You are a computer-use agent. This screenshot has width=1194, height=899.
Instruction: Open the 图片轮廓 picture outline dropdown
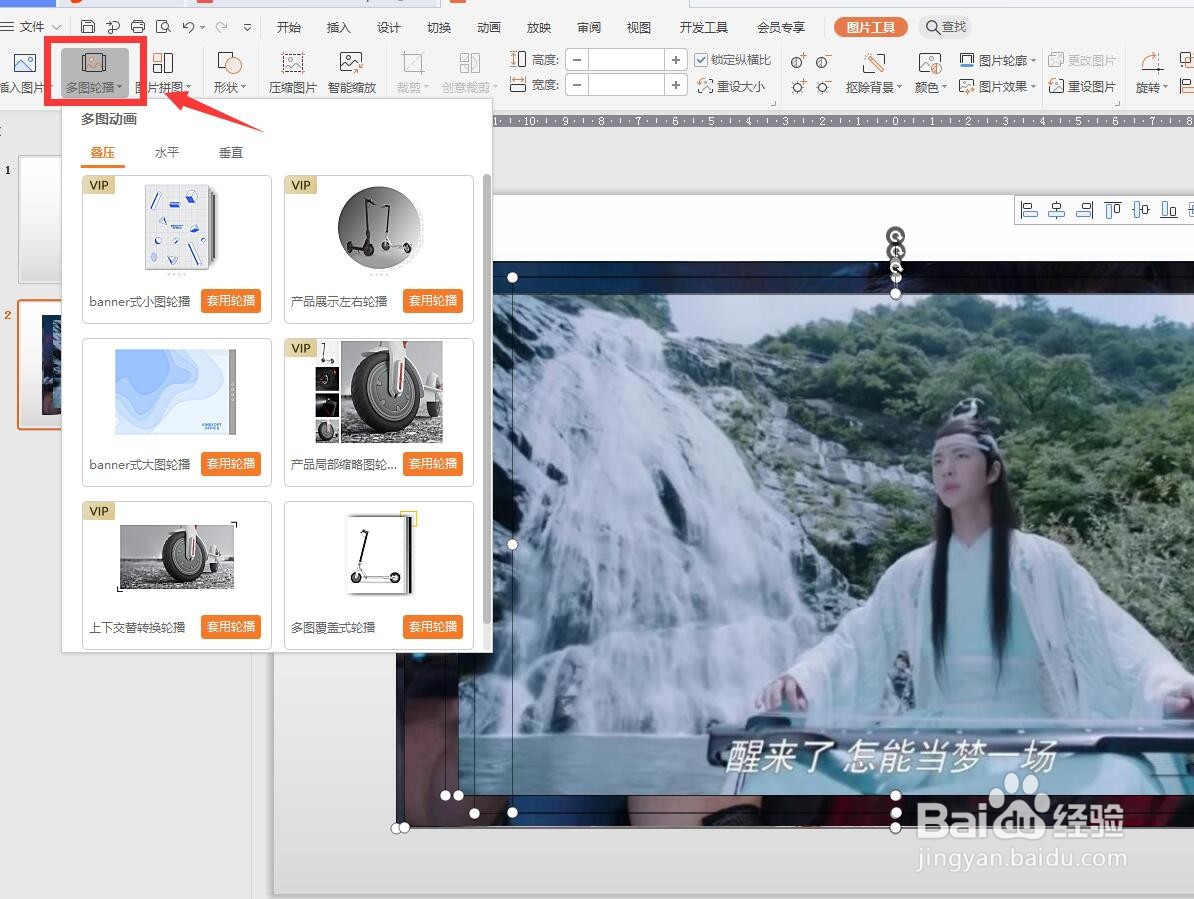coord(998,59)
